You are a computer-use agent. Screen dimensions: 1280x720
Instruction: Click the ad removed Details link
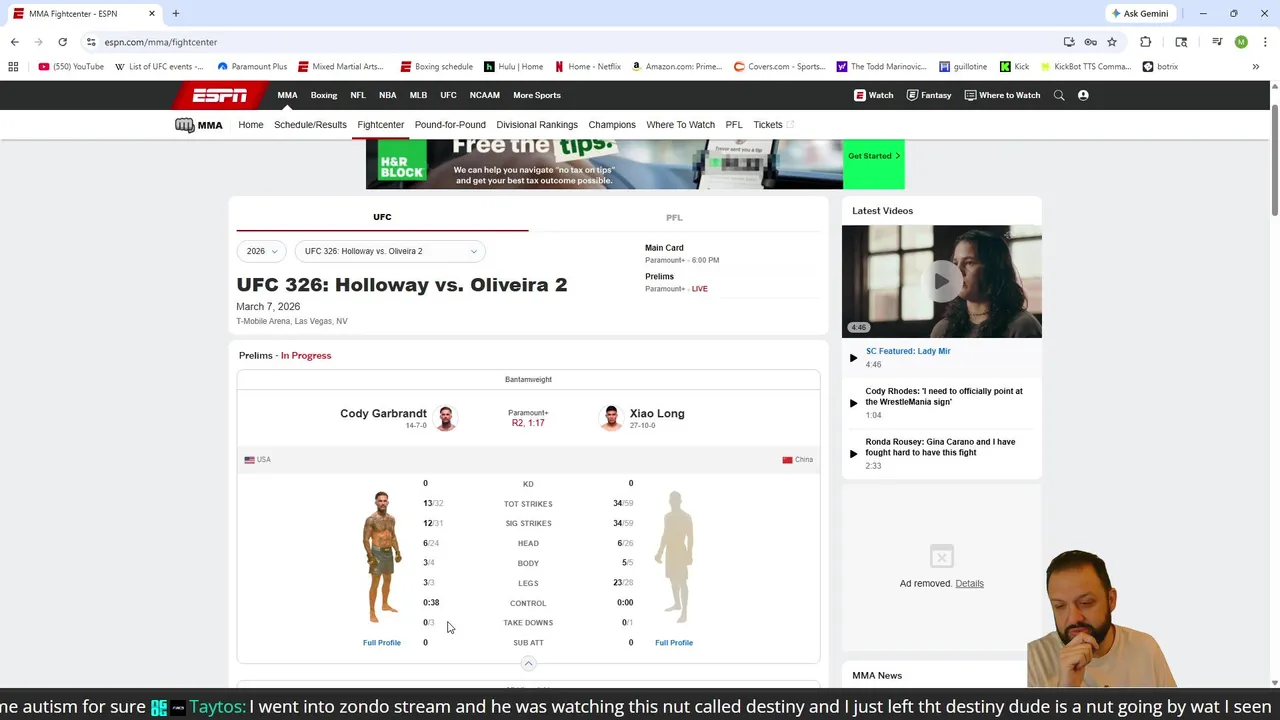(x=969, y=584)
